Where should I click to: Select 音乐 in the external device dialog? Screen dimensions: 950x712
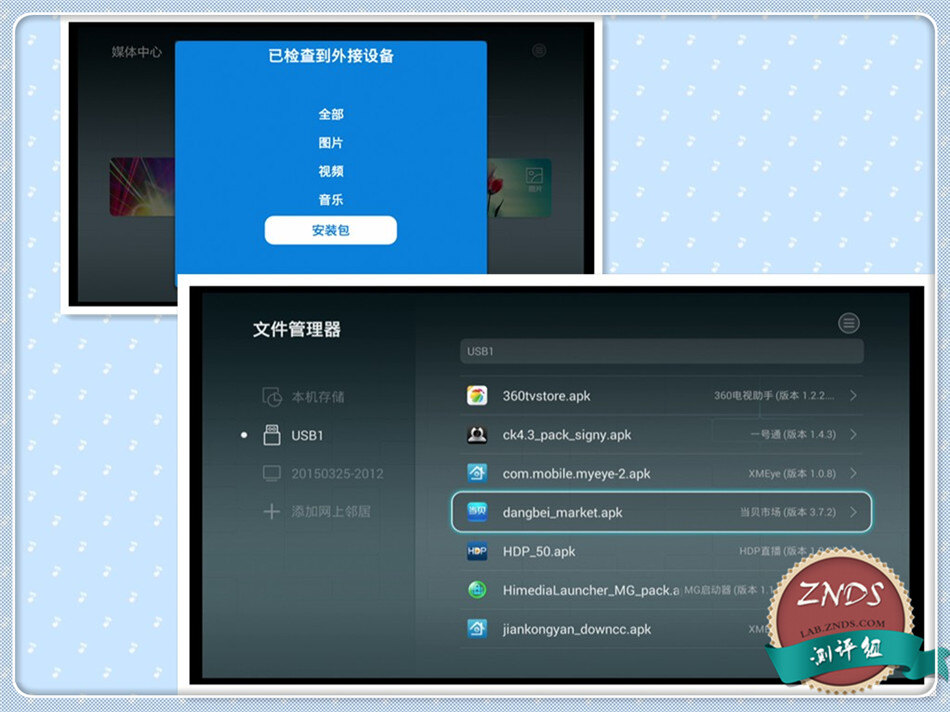coord(331,199)
